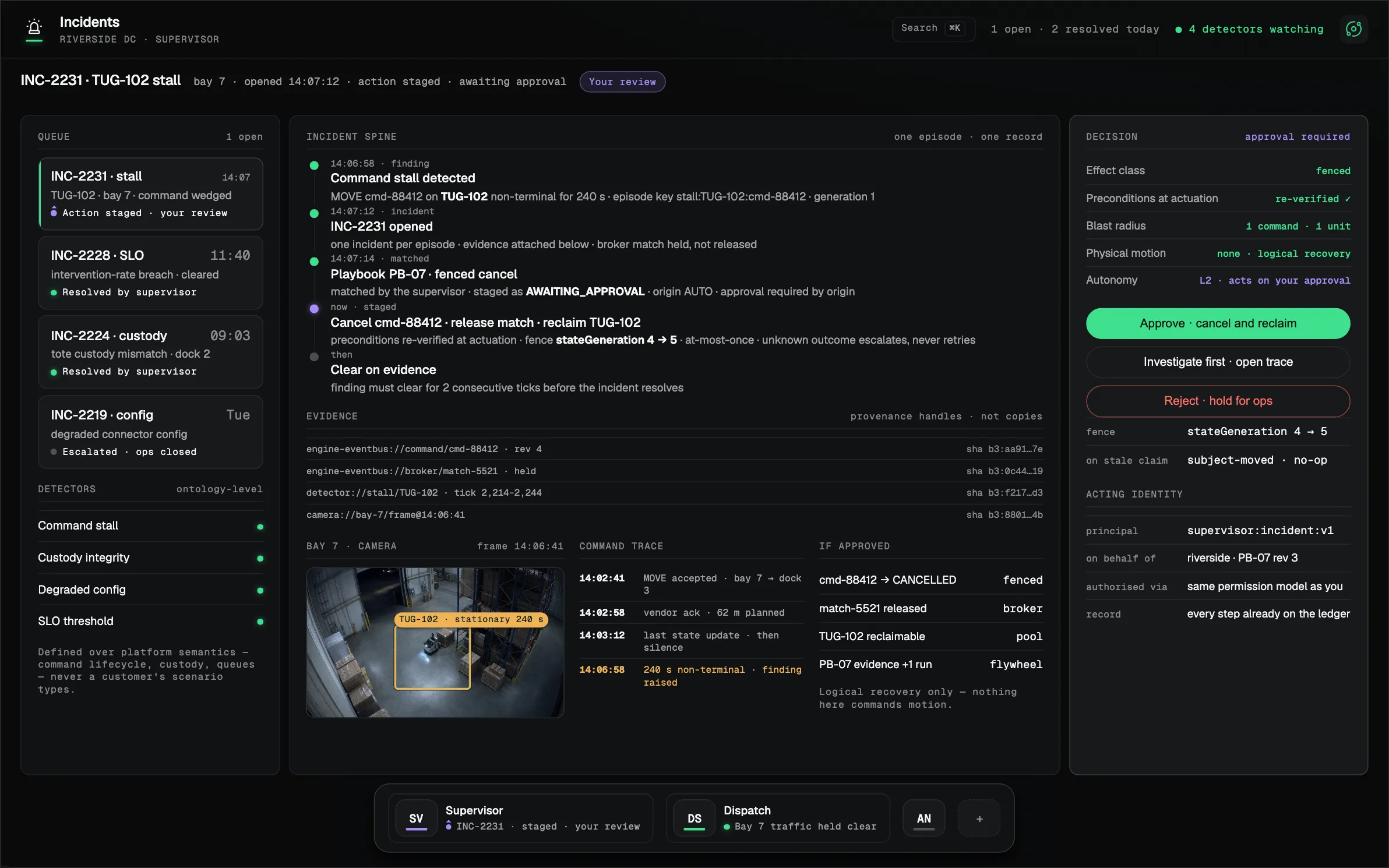Select INC-2231 stall queue item
Viewport: 1389px width, 868px height.
coord(150,194)
